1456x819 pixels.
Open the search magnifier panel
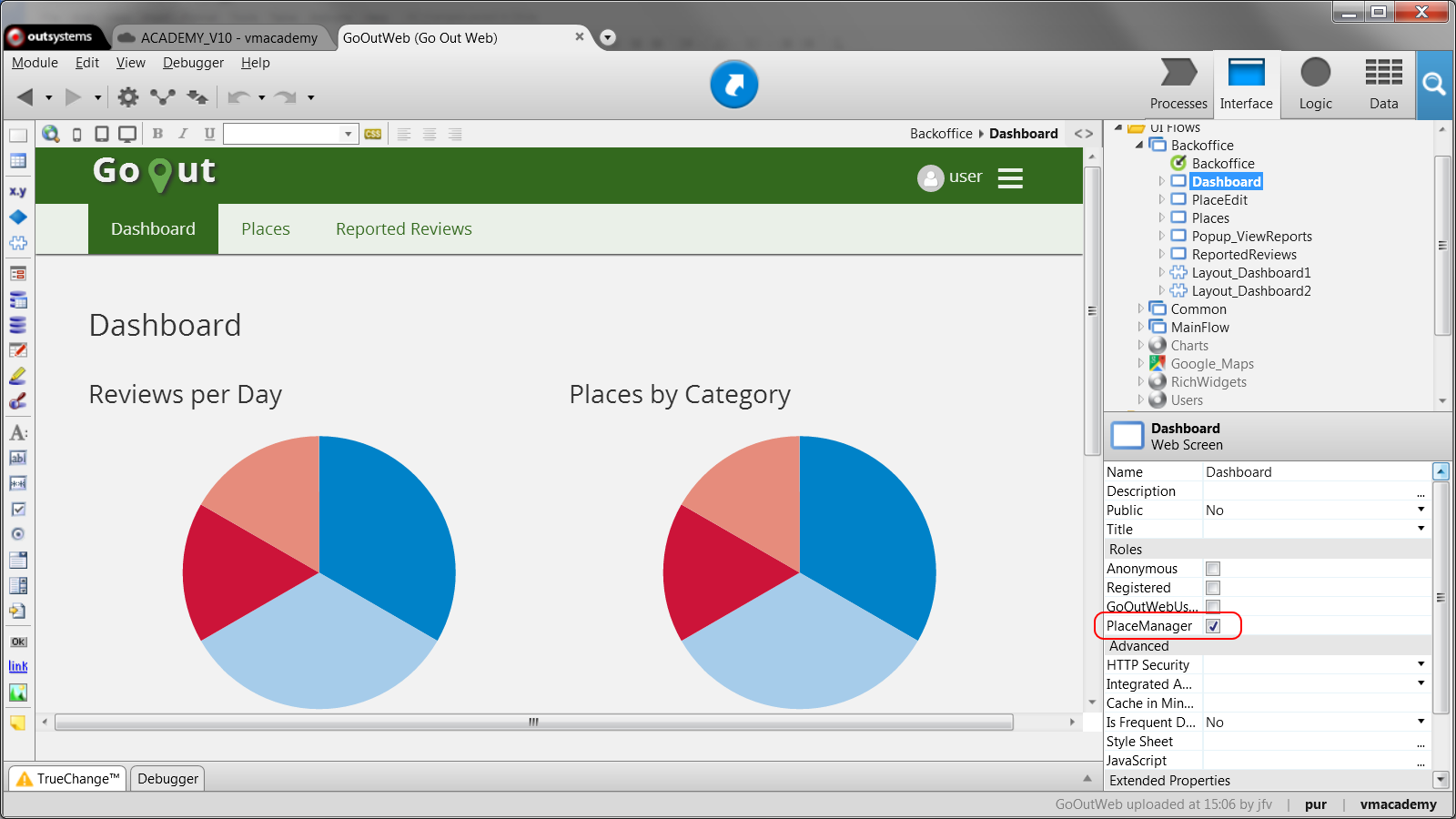pos(1435,85)
